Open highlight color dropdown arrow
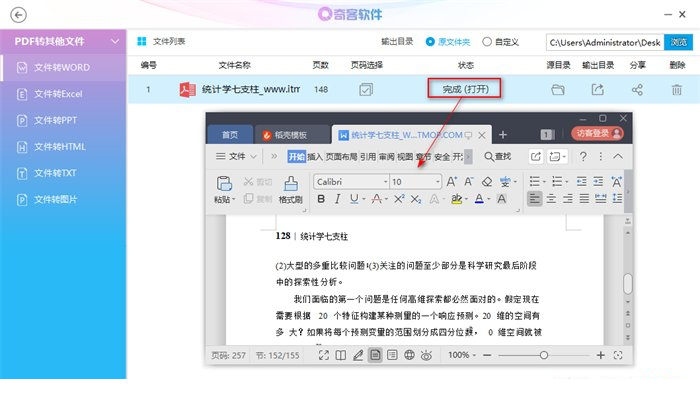The height and width of the screenshot is (394, 700). click(467, 199)
